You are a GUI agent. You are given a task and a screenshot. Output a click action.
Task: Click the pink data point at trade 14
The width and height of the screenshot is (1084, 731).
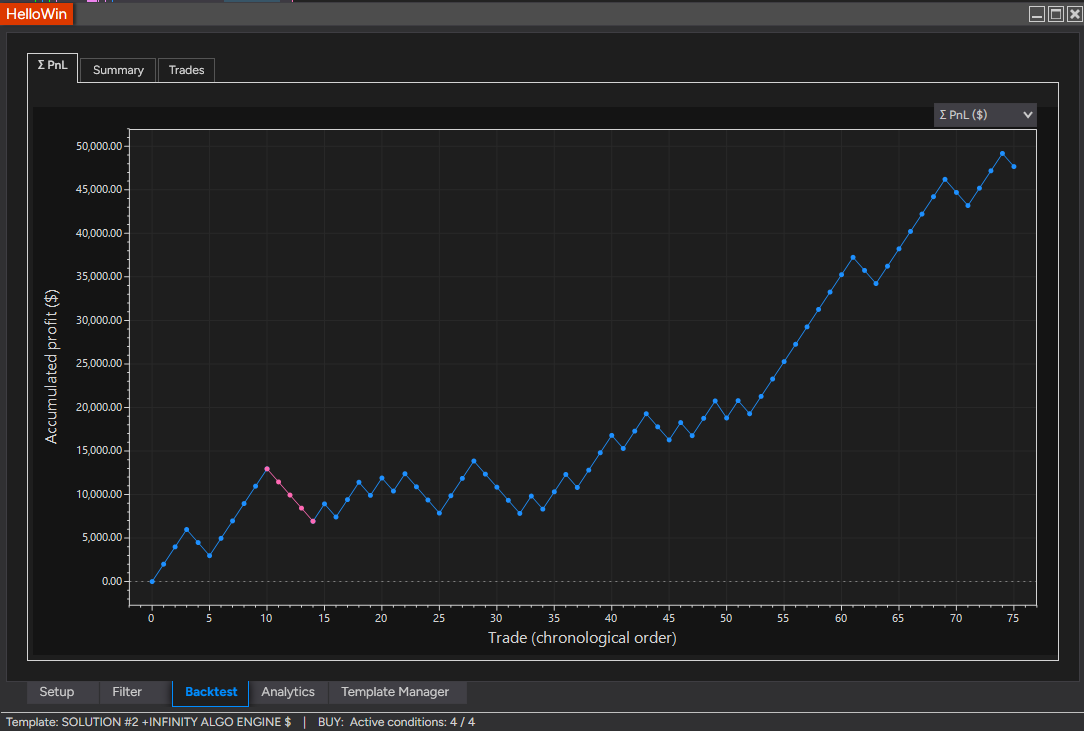313,521
